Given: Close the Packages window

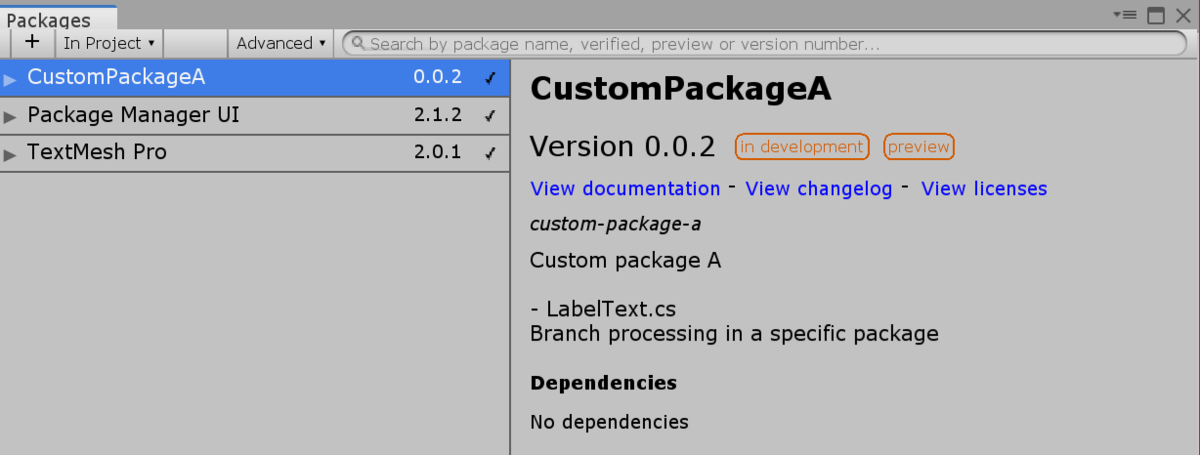Looking at the screenshot, I should 1183,15.
